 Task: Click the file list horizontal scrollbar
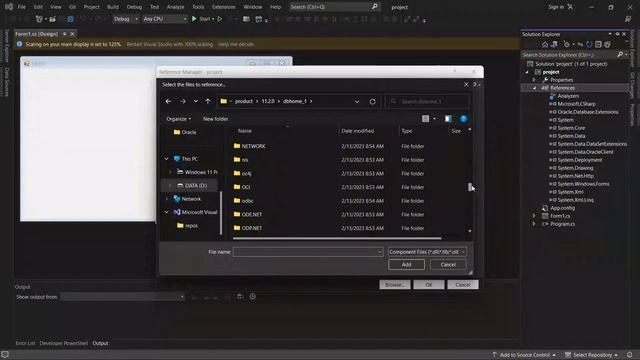(x=337, y=238)
